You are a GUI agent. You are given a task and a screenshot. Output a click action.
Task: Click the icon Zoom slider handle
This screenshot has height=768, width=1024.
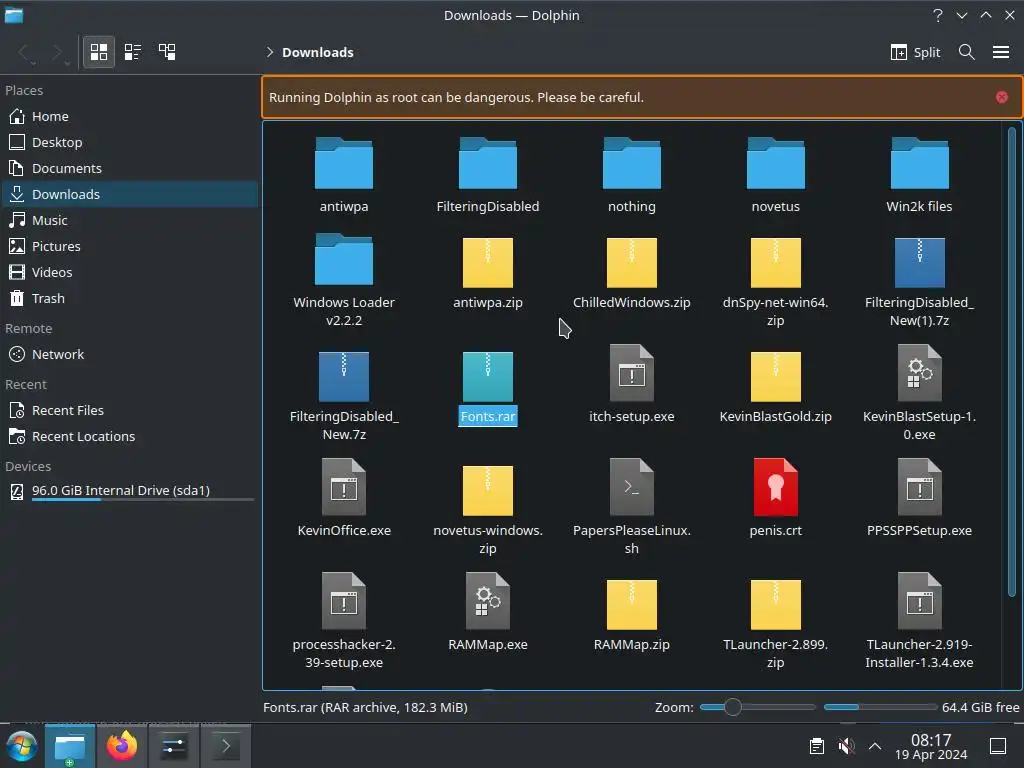pyautogui.click(x=733, y=707)
